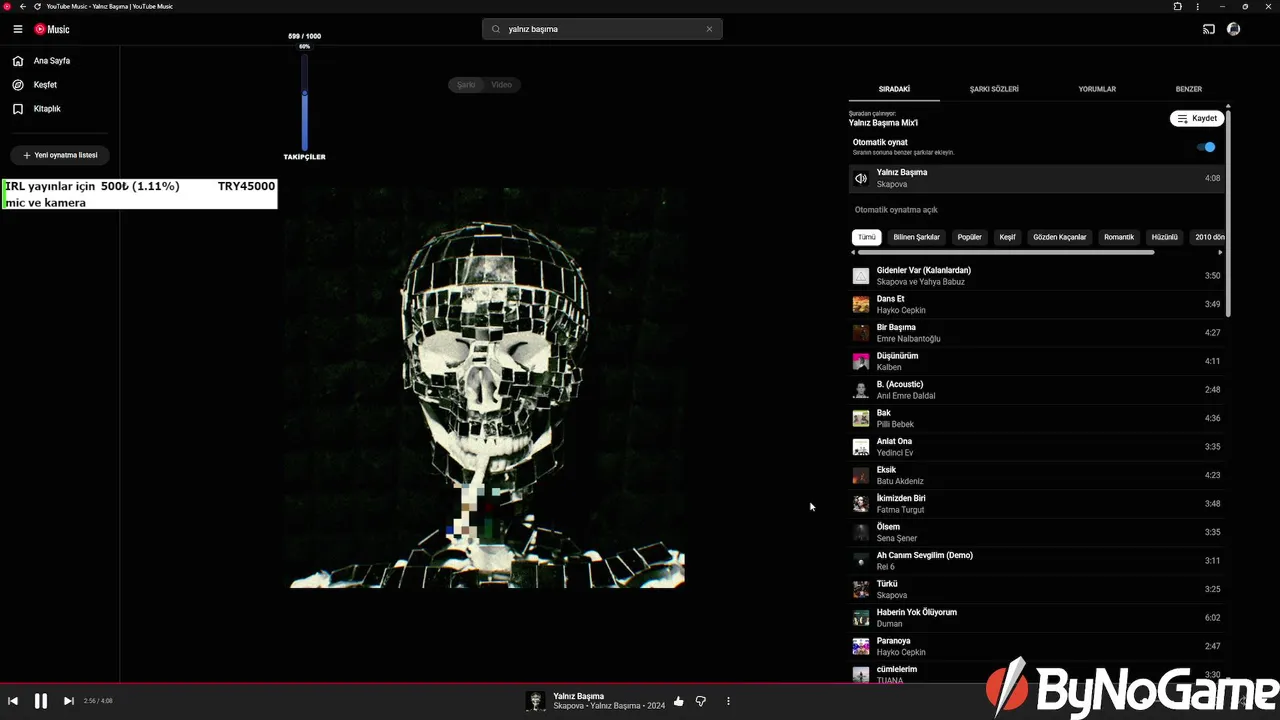
Task: Open the ŞARKI SÖZLERİ tab
Action: click(994, 89)
